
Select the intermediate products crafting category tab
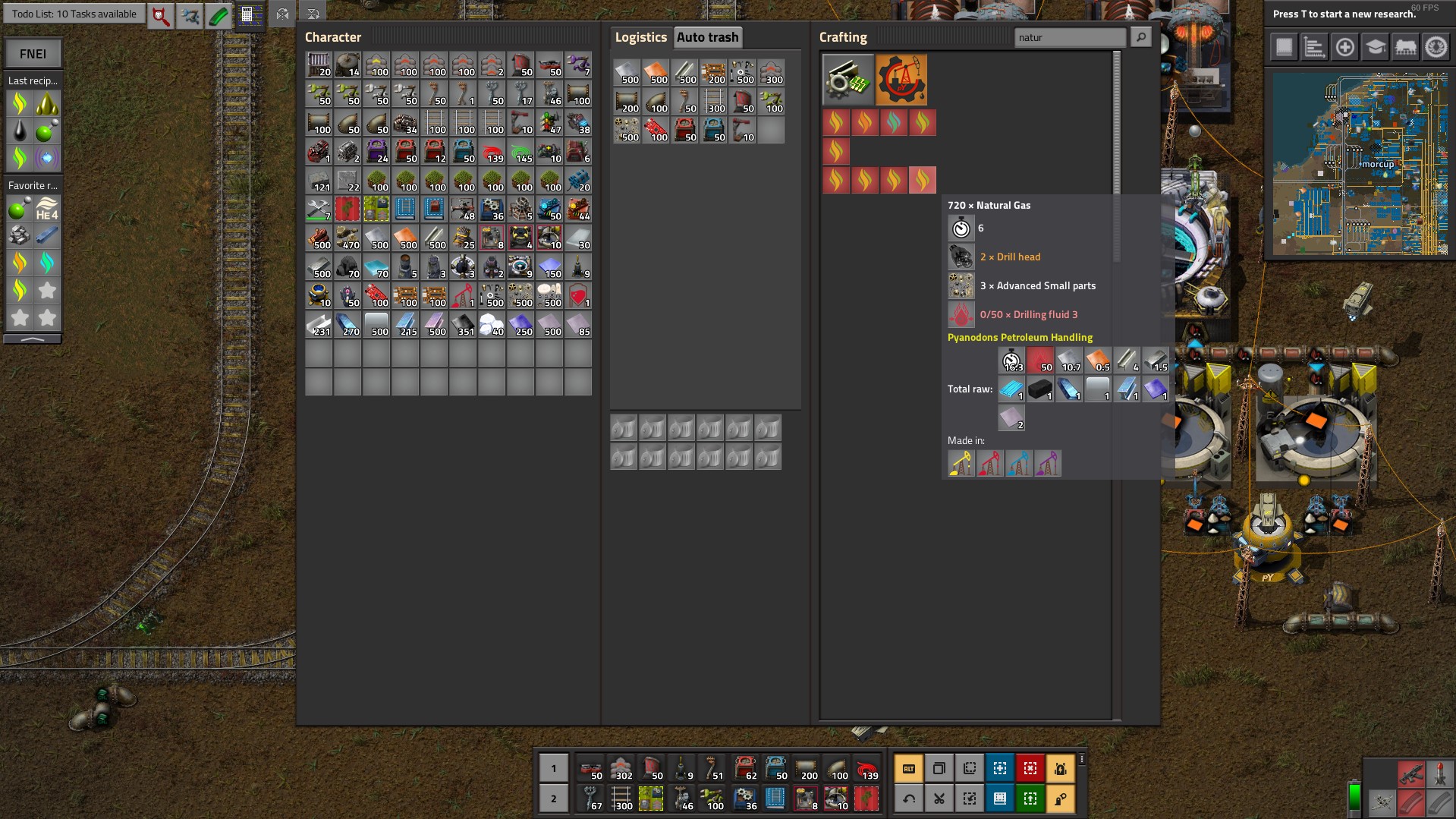click(x=848, y=79)
